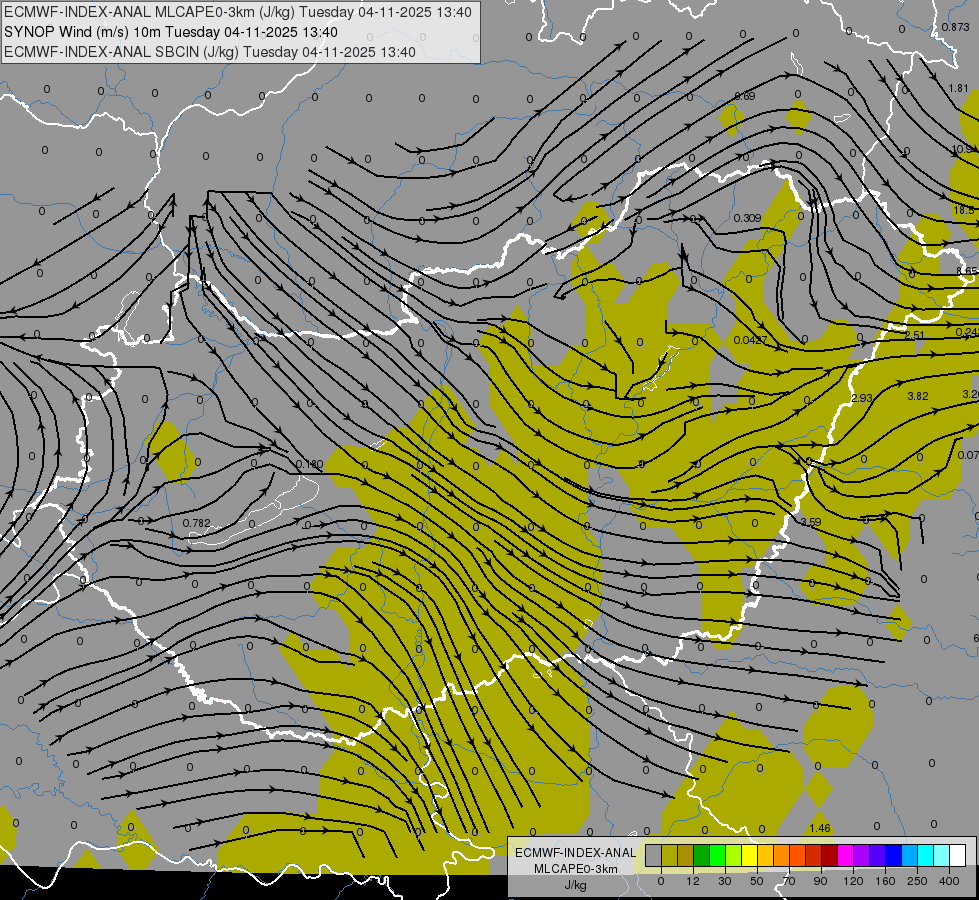Click the map value 8.65

click(x=967, y=271)
